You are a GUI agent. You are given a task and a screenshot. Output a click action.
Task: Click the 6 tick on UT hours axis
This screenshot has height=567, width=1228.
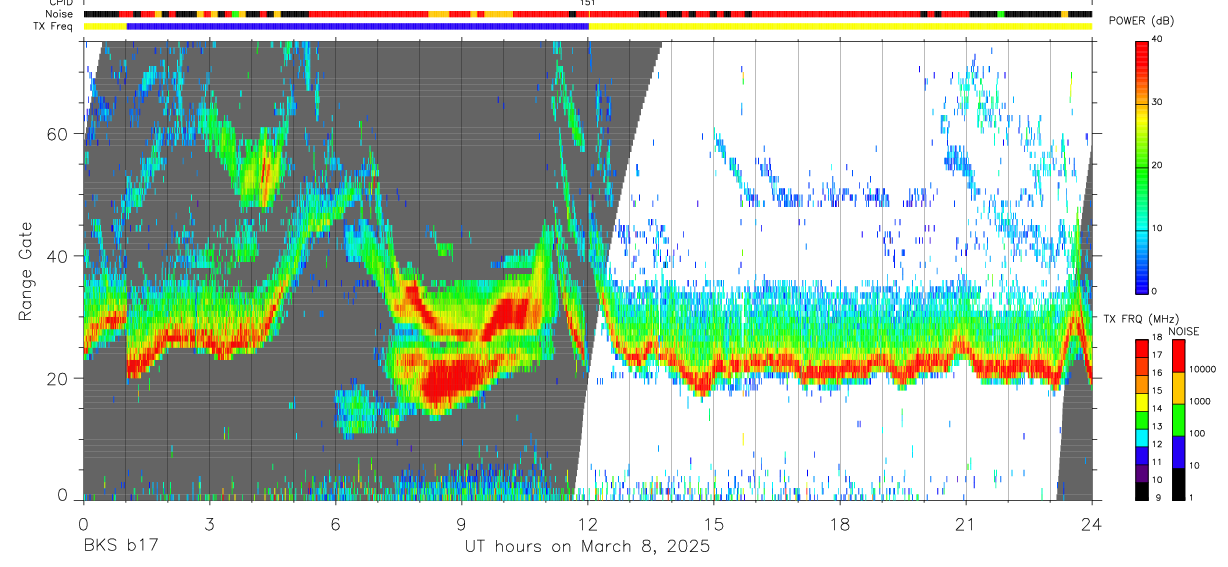(335, 524)
